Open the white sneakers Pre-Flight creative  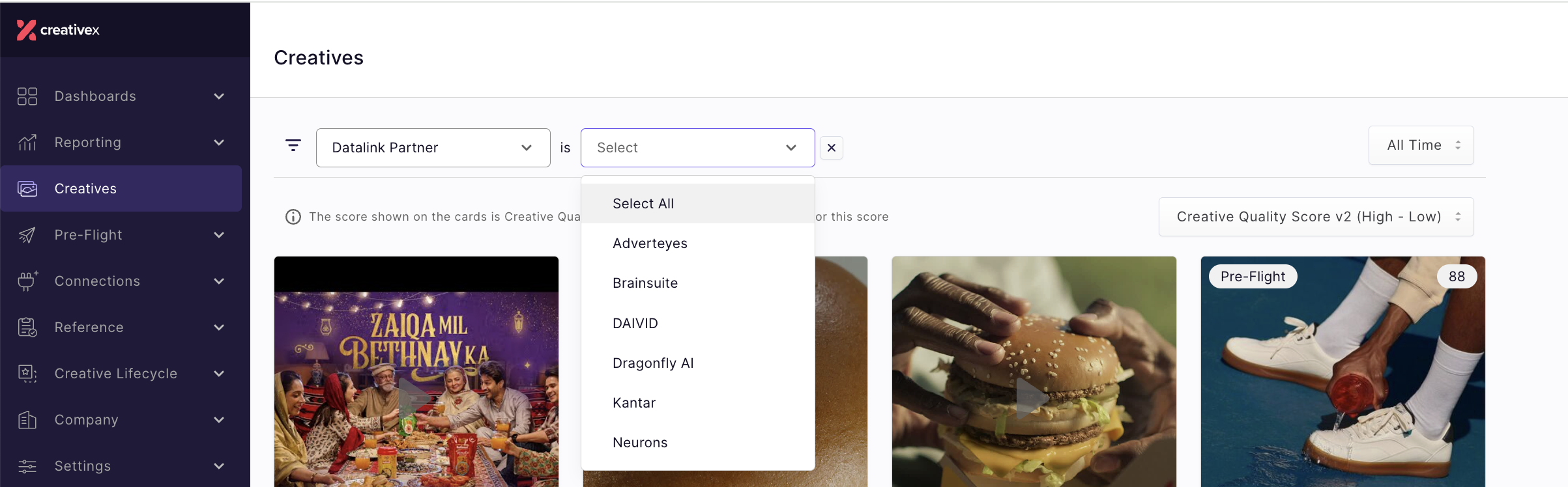point(1343,372)
